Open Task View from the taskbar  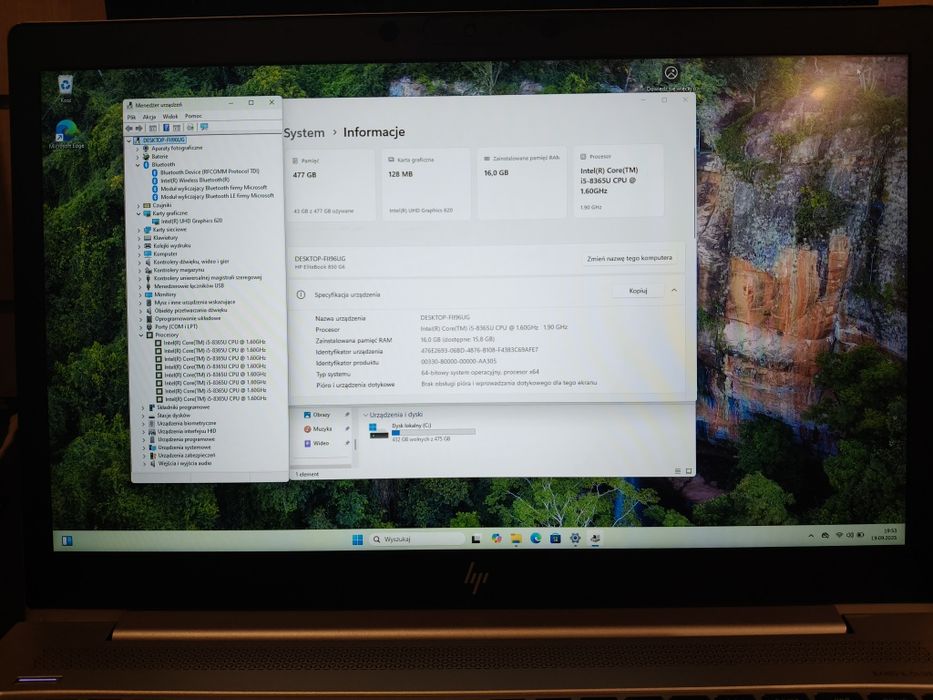pyautogui.click(x=475, y=539)
